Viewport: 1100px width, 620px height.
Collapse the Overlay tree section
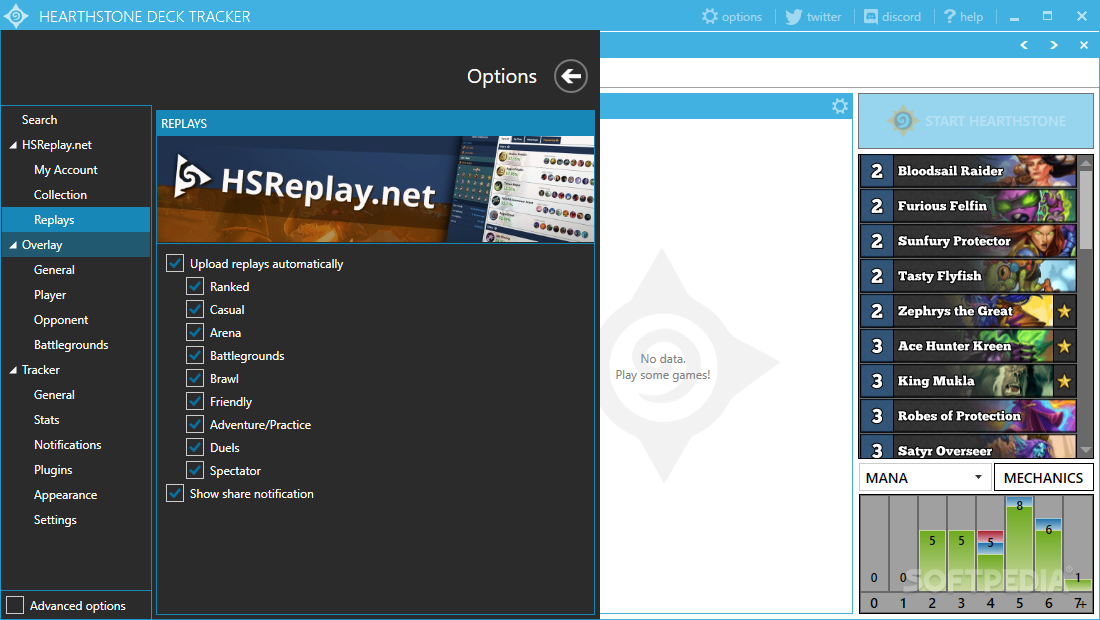(x=13, y=245)
